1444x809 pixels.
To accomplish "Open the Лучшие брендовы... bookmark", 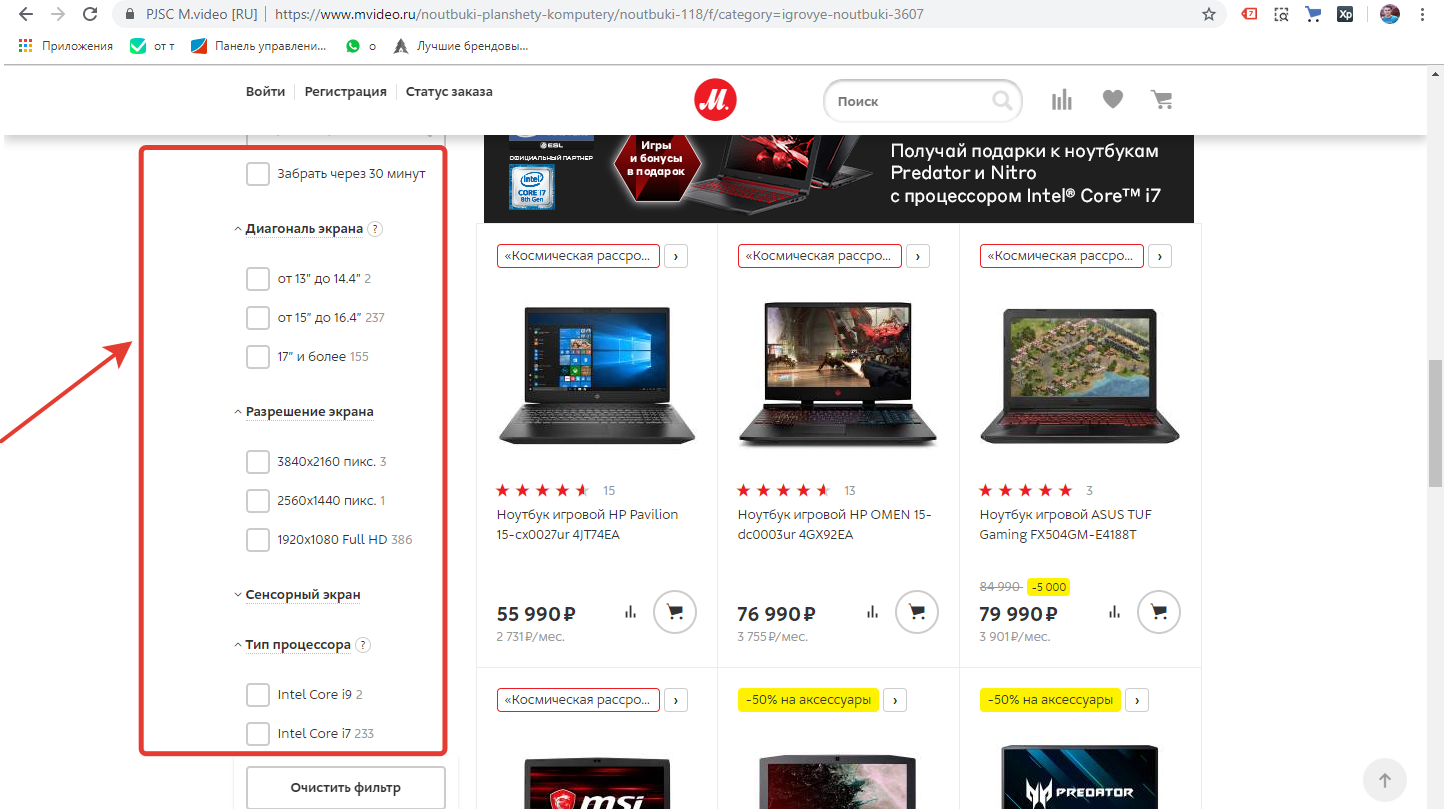I will point(461,46).
